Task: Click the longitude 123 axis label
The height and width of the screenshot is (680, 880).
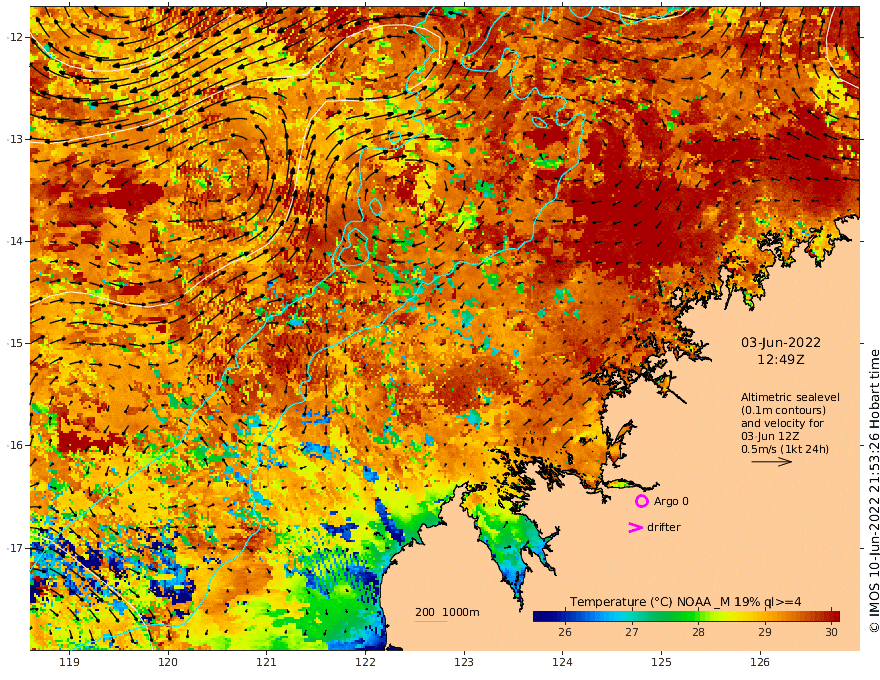Action: (464, 662)
